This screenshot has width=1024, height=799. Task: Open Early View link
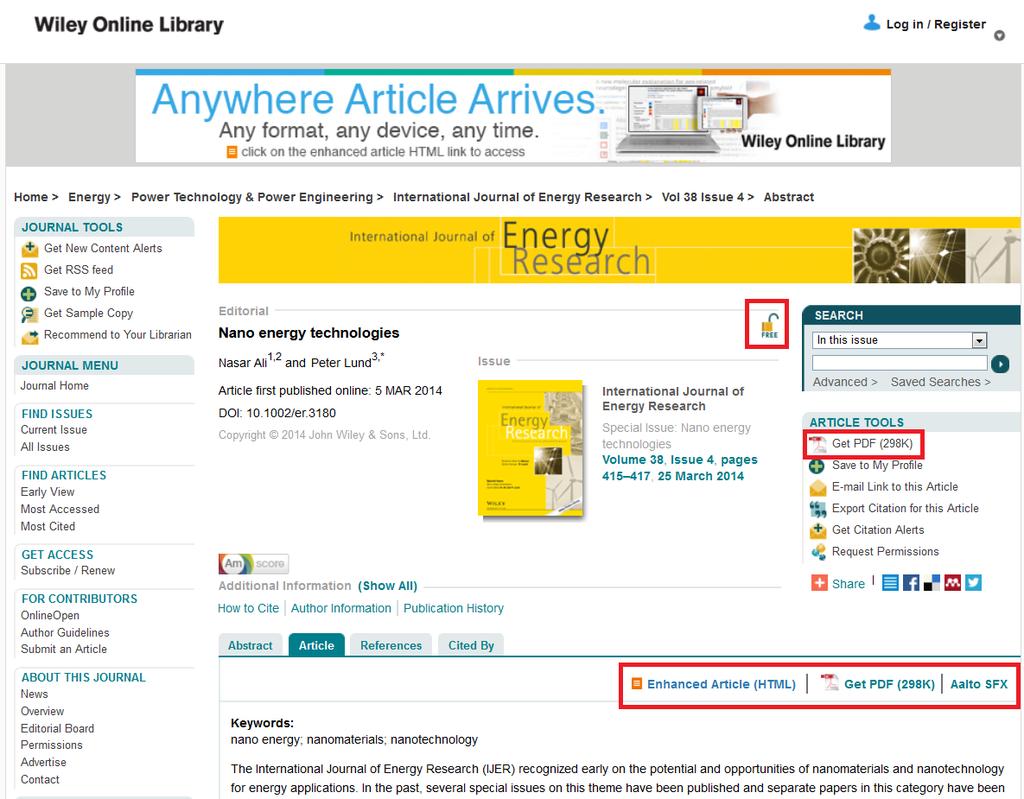tap(47, 492)
